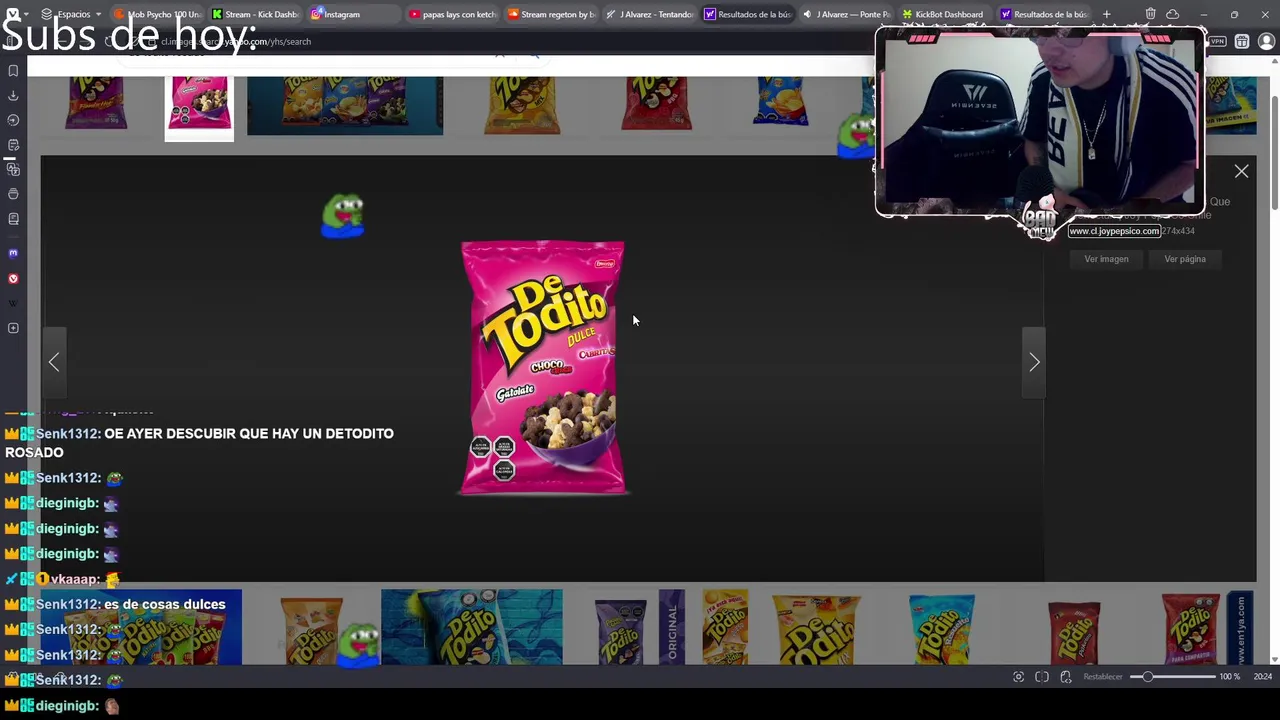
Task: Open page actions in status bar
Action: pyautogui.click(x=1066, y=677)
